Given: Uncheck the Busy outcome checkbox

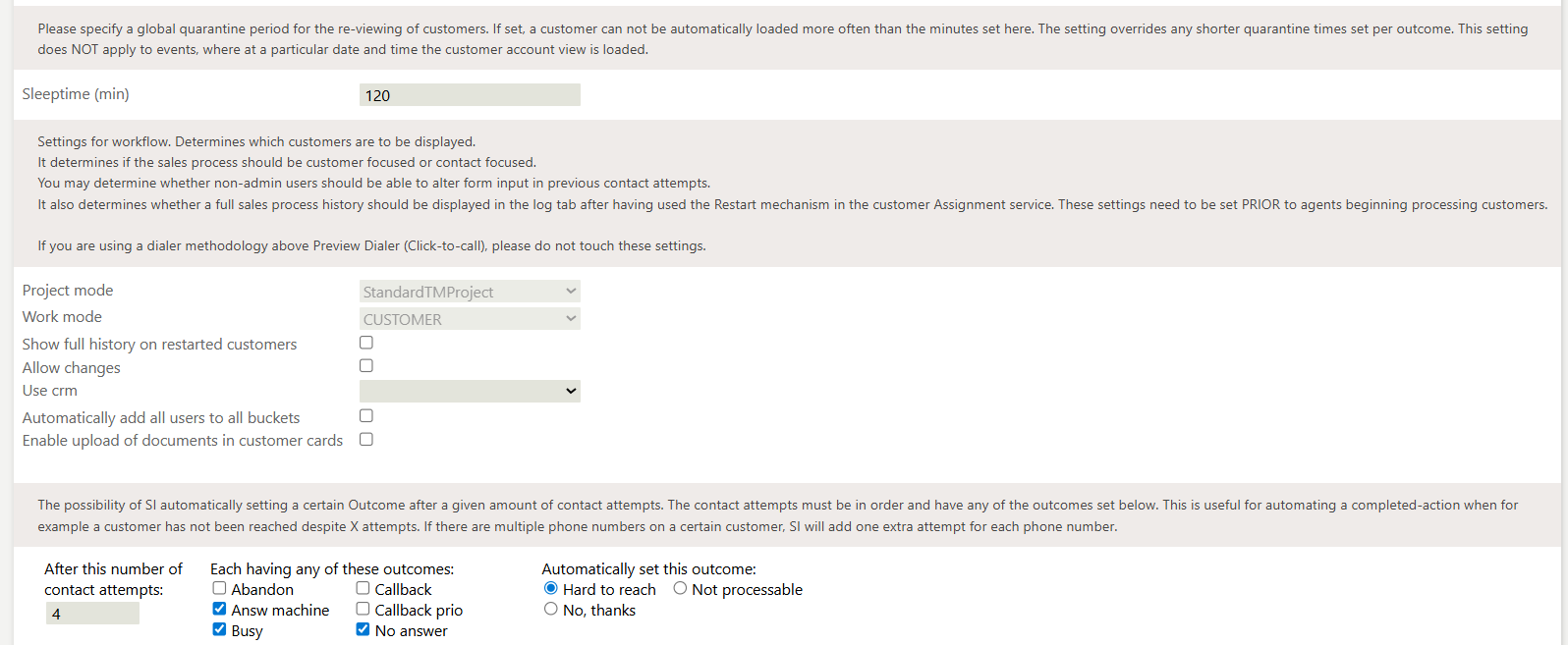Looking at the screenshot, I should pyautogui.click(x=219, y=629).
